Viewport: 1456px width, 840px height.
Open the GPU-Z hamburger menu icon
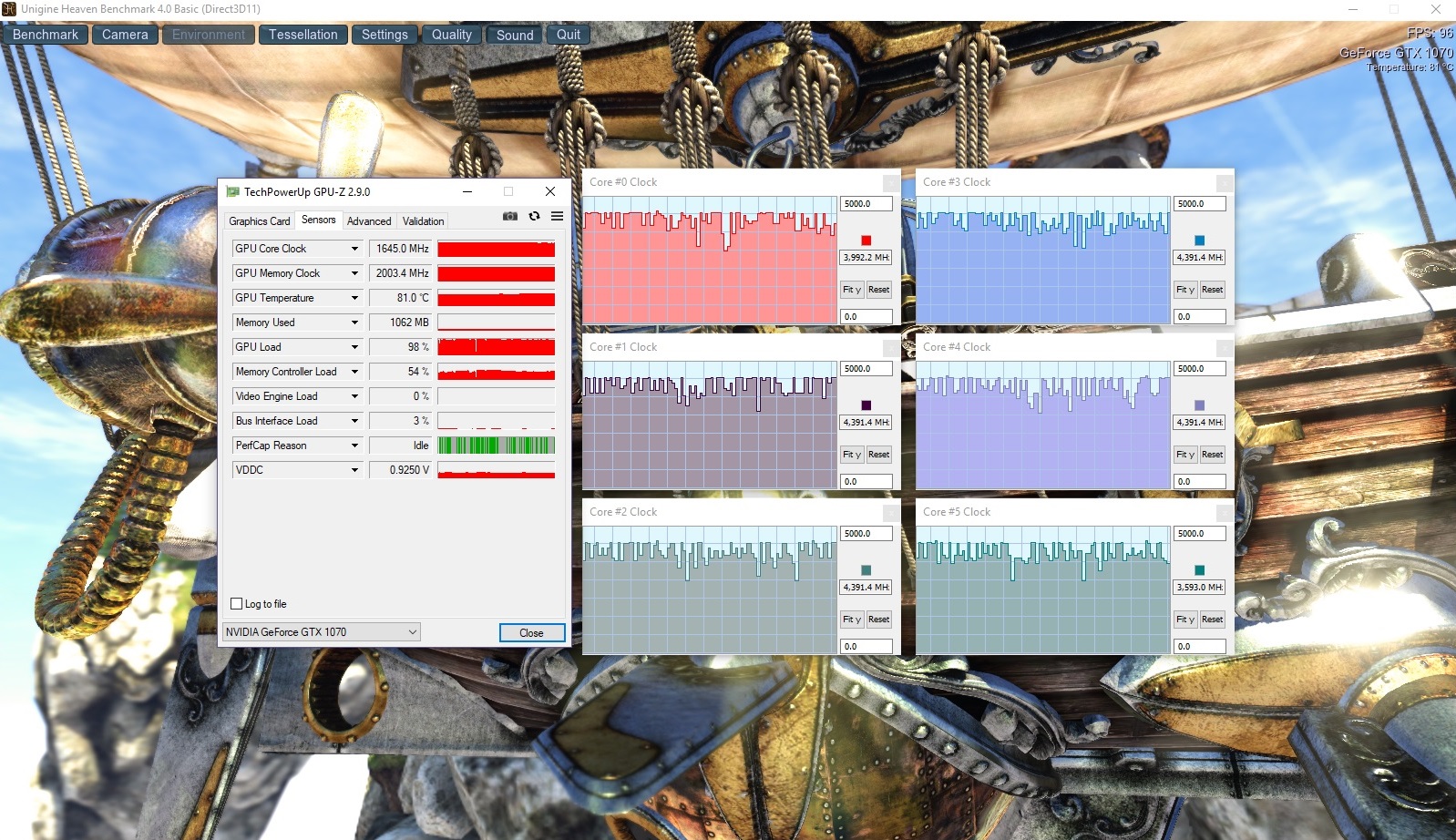point(557,216)
